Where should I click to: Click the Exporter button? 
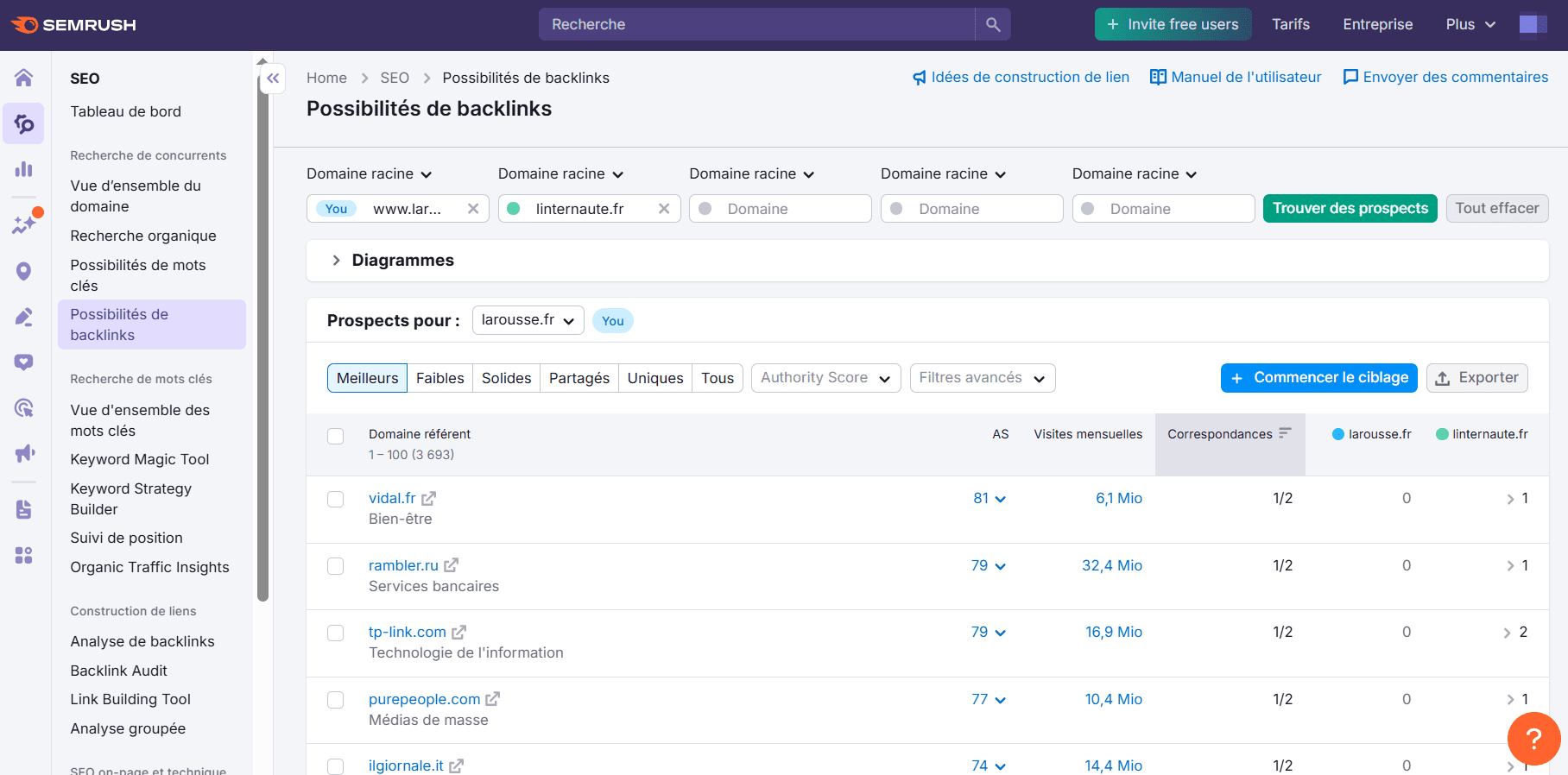[x=1477, y=378]
